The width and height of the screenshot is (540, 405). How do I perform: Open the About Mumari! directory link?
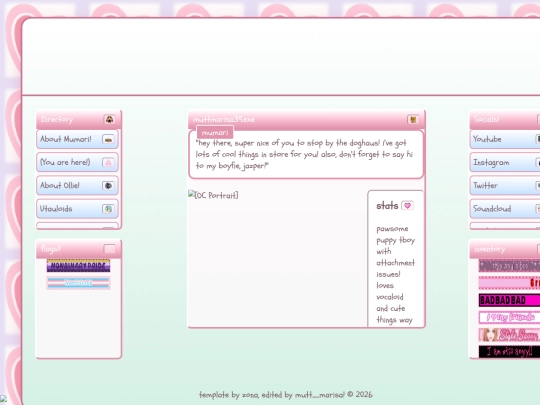[x=77, y=139]
